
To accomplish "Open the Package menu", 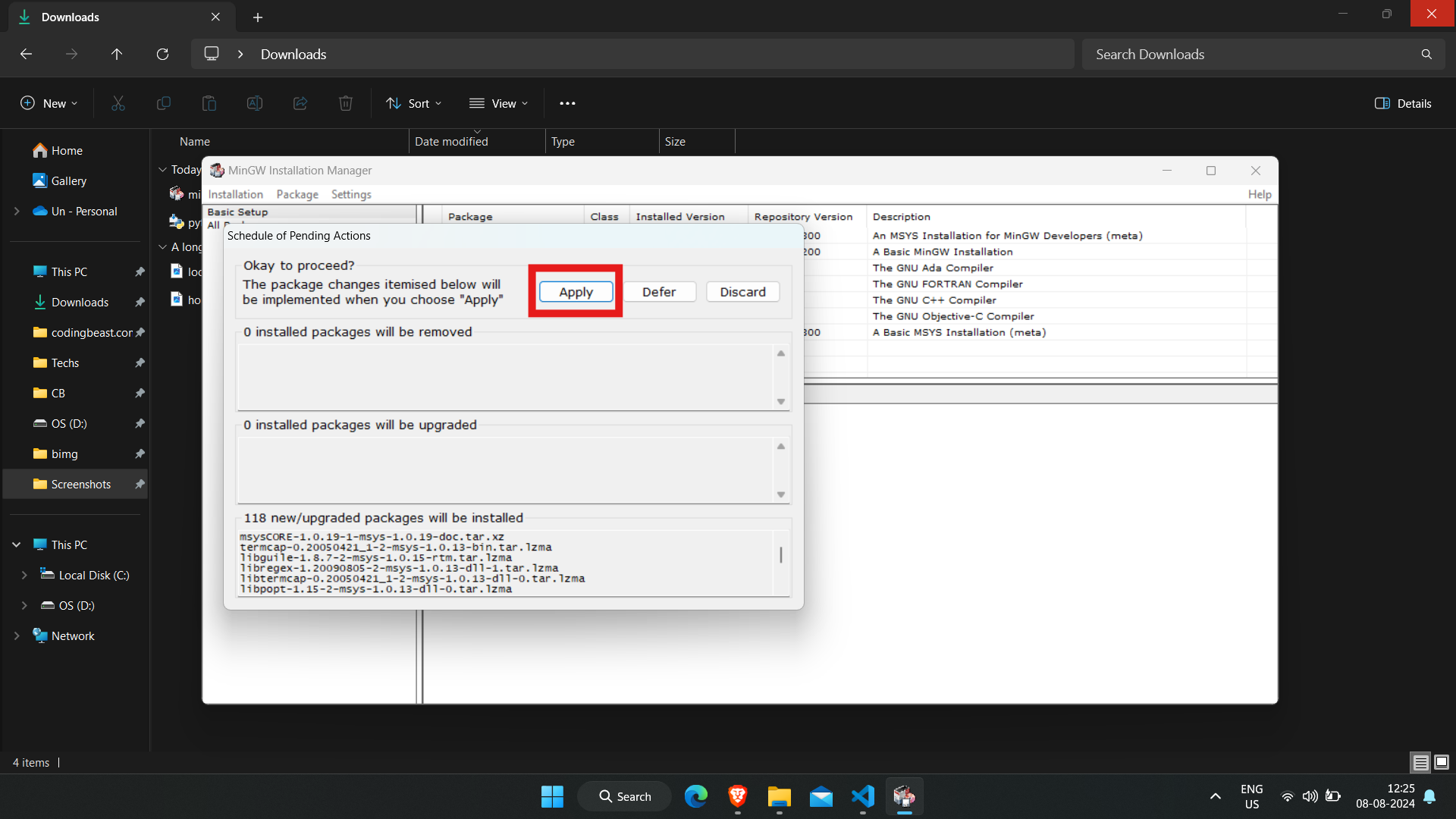I will coord(296,194).
